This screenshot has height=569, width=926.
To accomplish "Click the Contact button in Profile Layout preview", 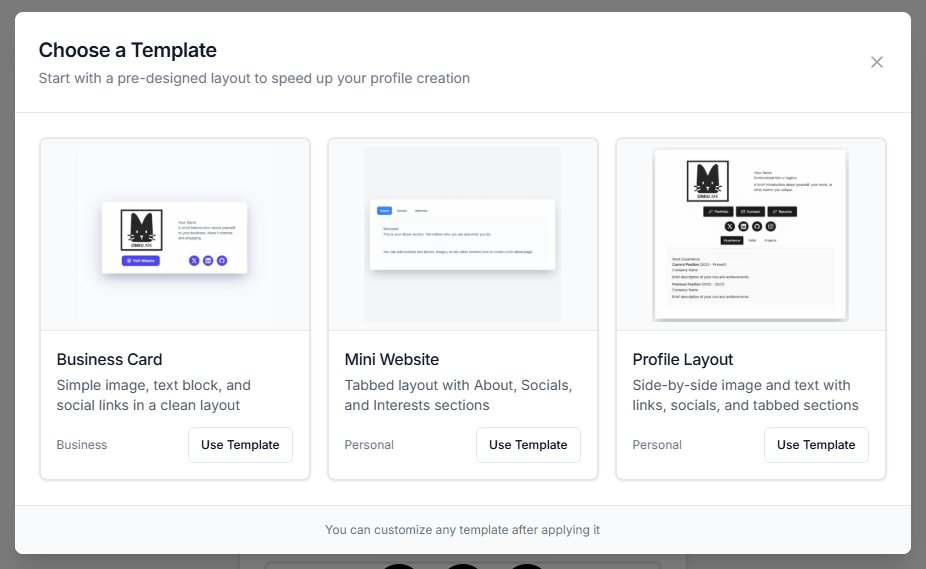I will 750,212.
